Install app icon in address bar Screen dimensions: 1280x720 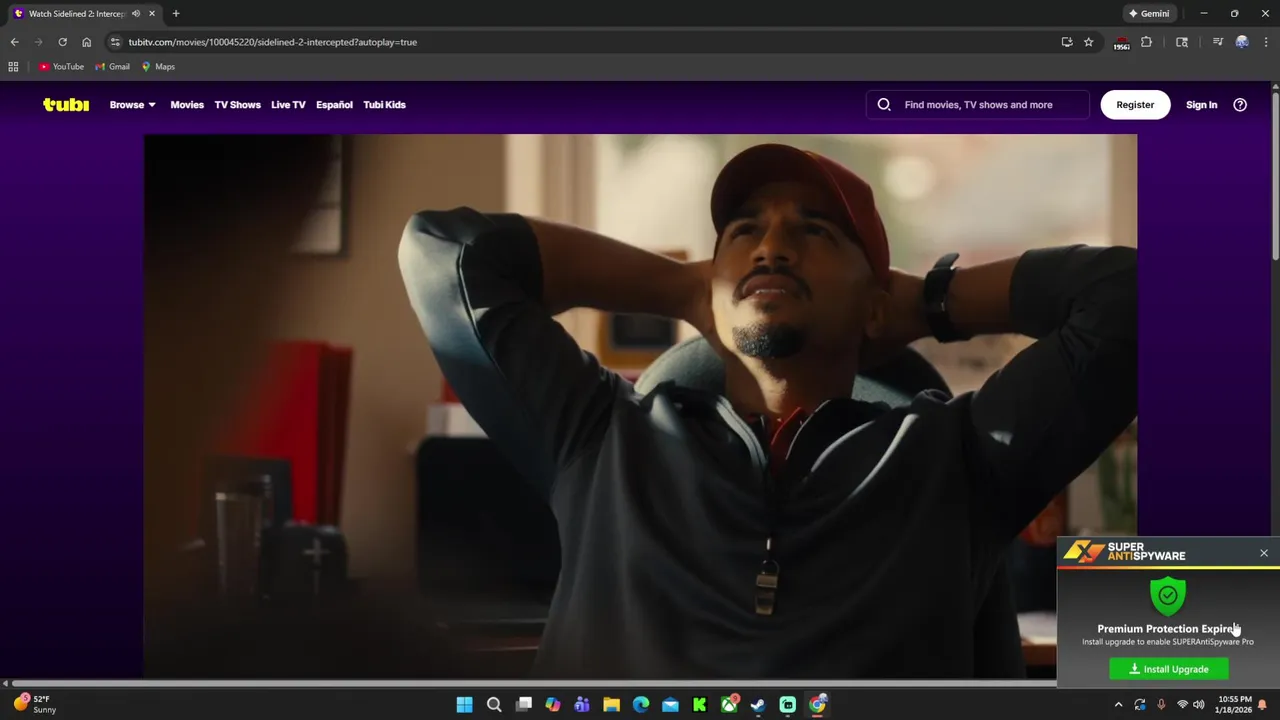(1067, 42)
